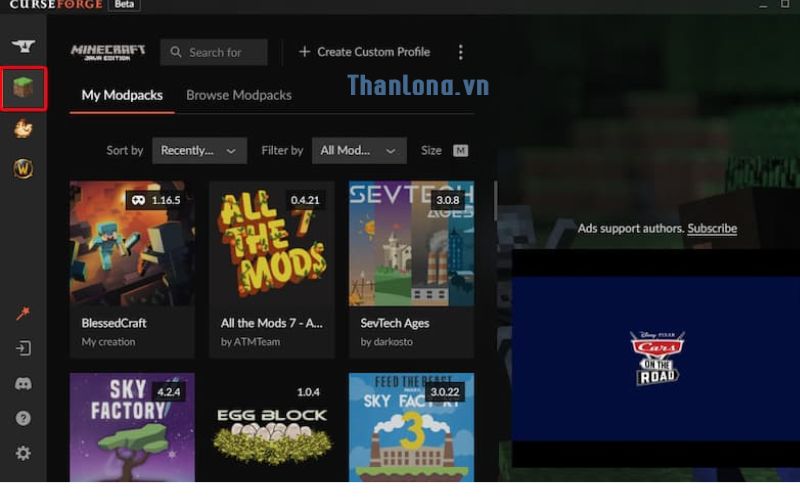Open World of Warcraft from the sidebar
Screen dimensions: 800x500
(23, 169)
